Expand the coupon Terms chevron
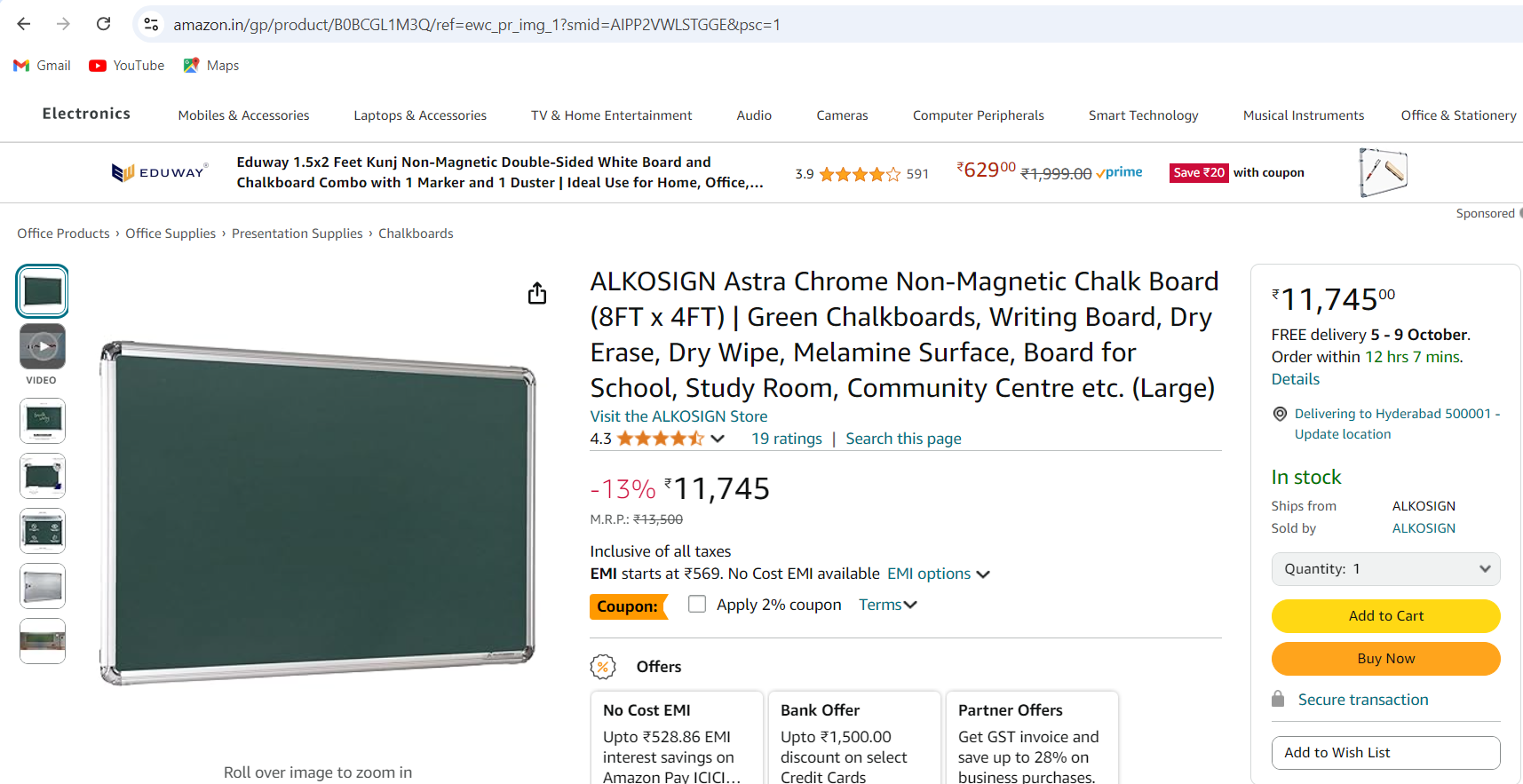The image size is (1523, 784). pyautogui.click(x=910, y=605)
